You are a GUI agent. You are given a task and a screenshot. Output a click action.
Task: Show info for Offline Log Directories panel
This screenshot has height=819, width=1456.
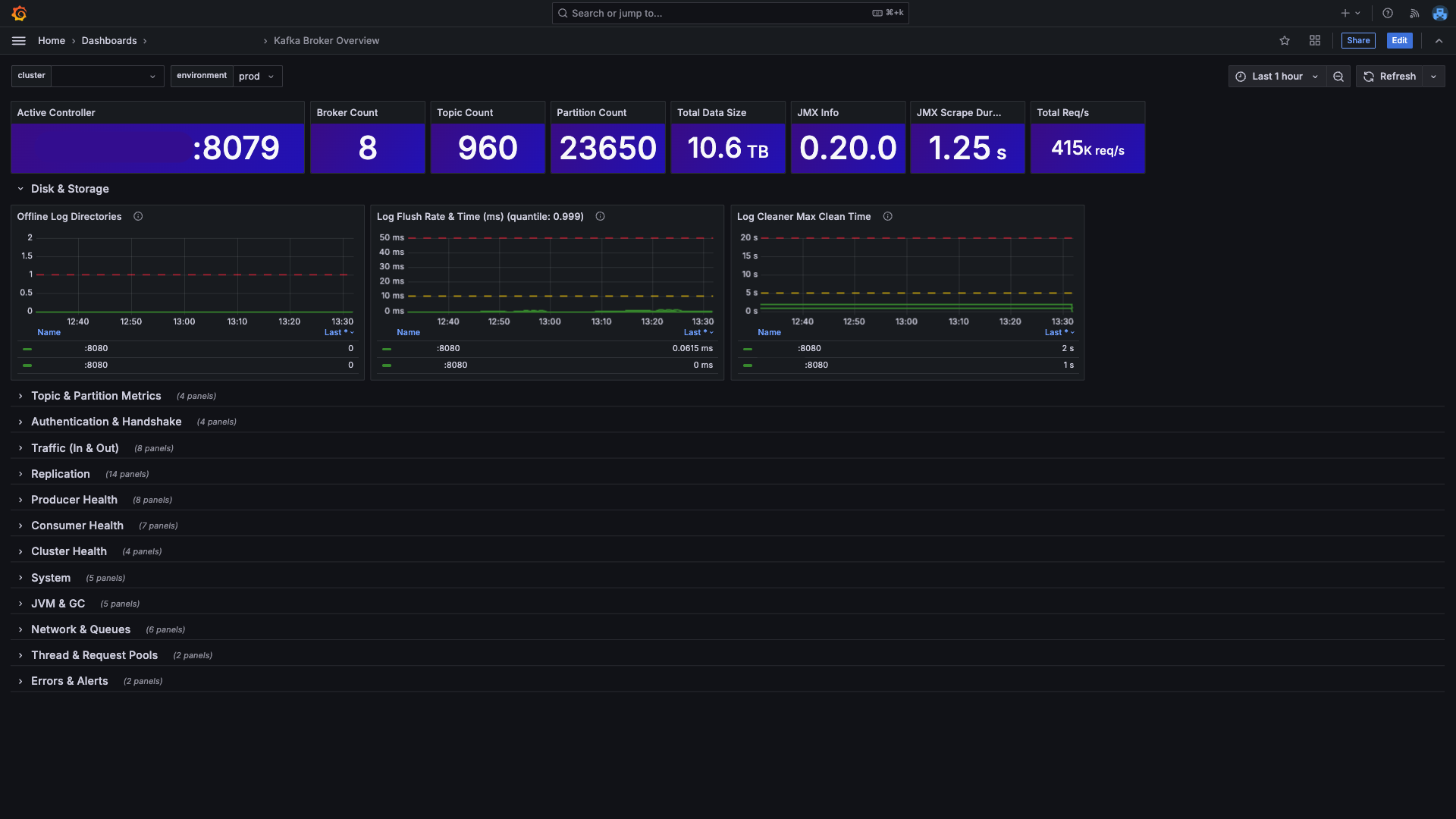pyautogui.click(x=138, y=217)
